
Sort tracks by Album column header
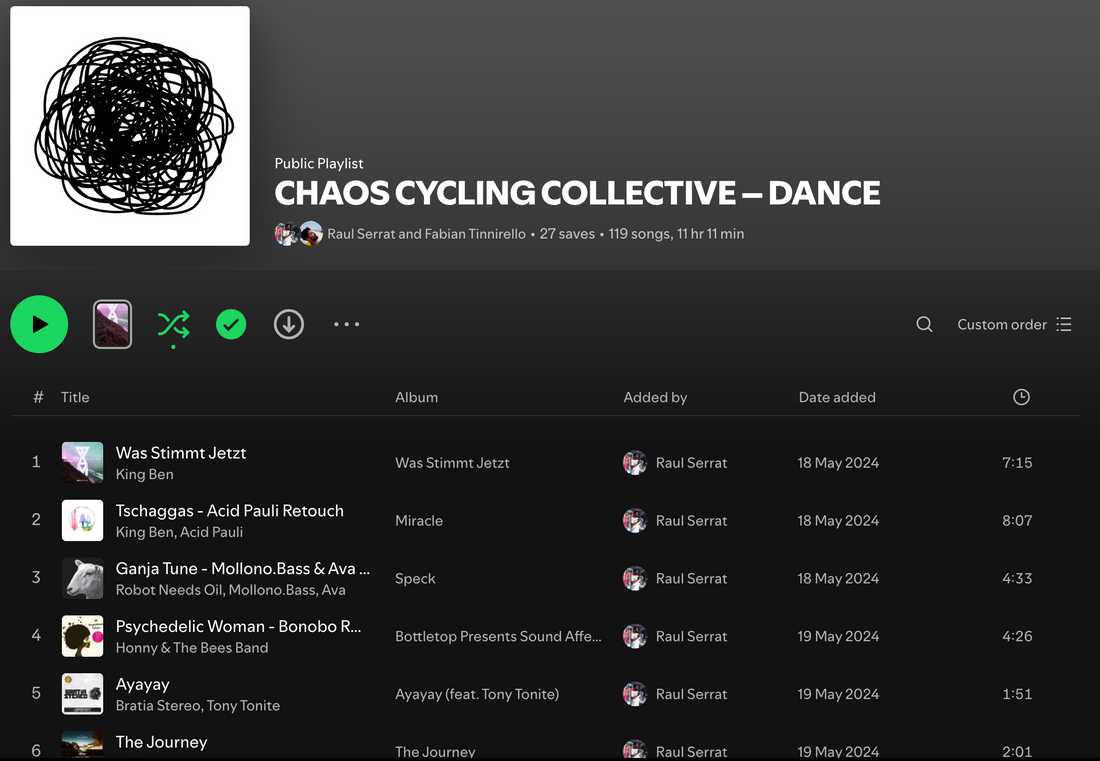pyautogui.click(x=416, y=397)
